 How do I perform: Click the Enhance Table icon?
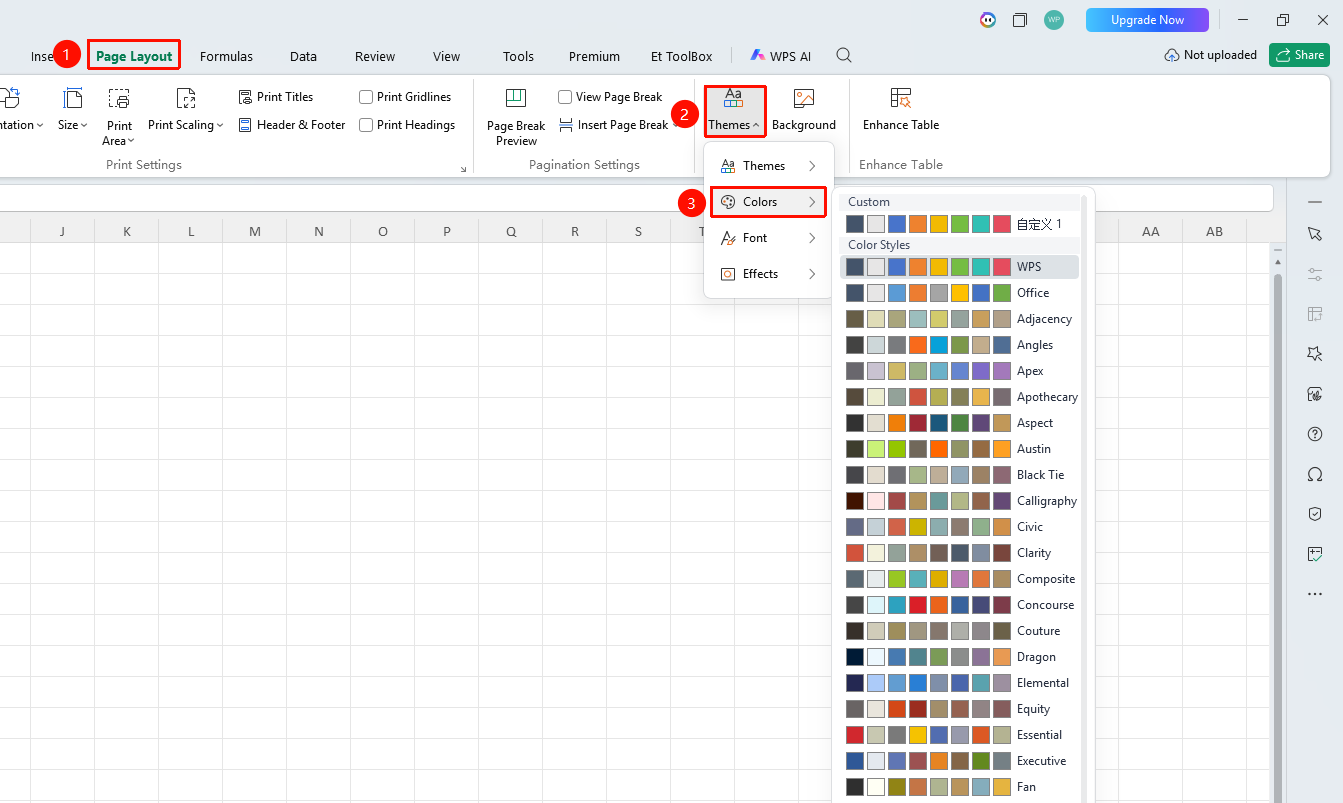pos(901,98)
